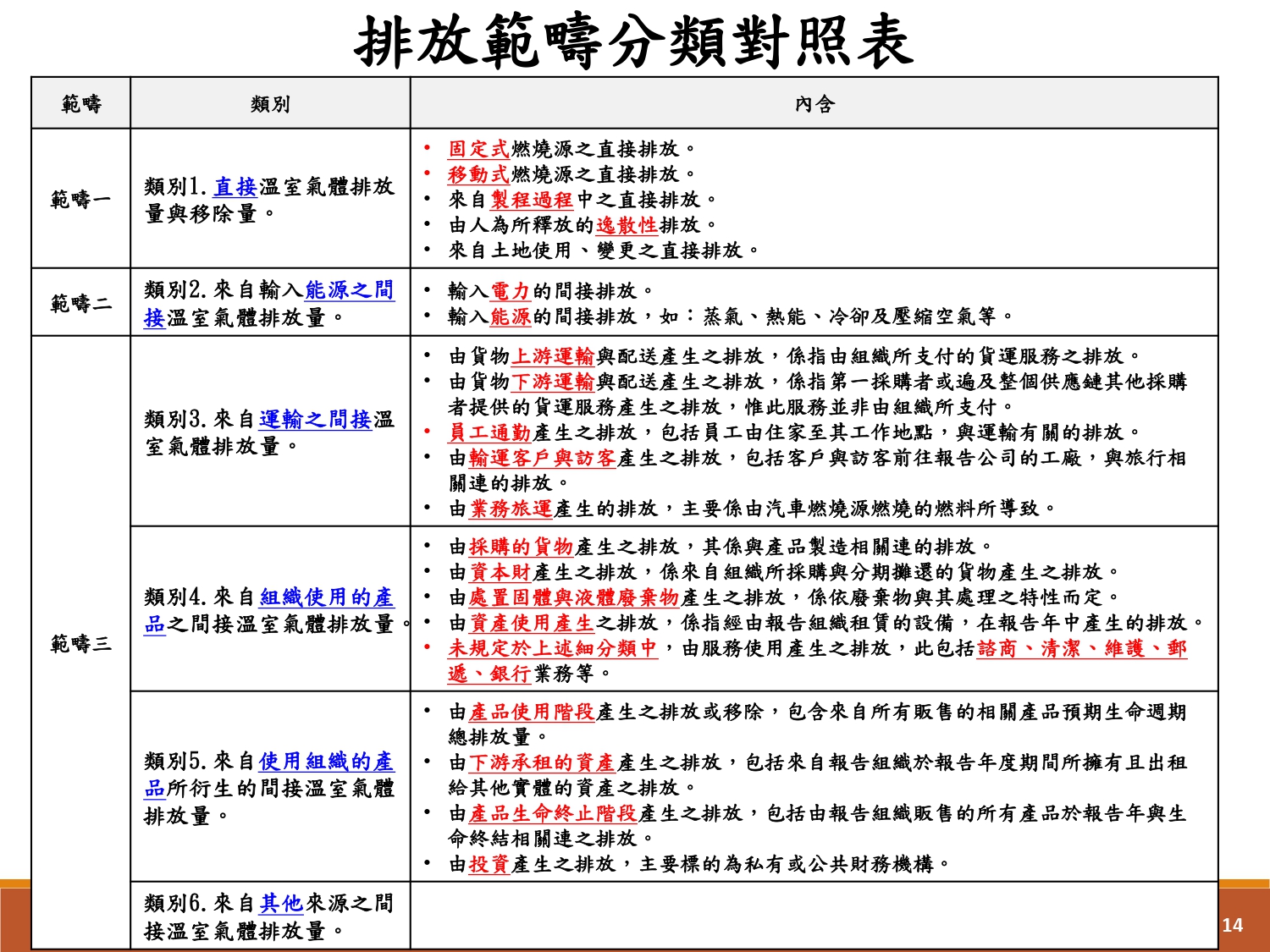Click the underlined 處置固體與液體廢棄物 phrase

coord(574,597)
